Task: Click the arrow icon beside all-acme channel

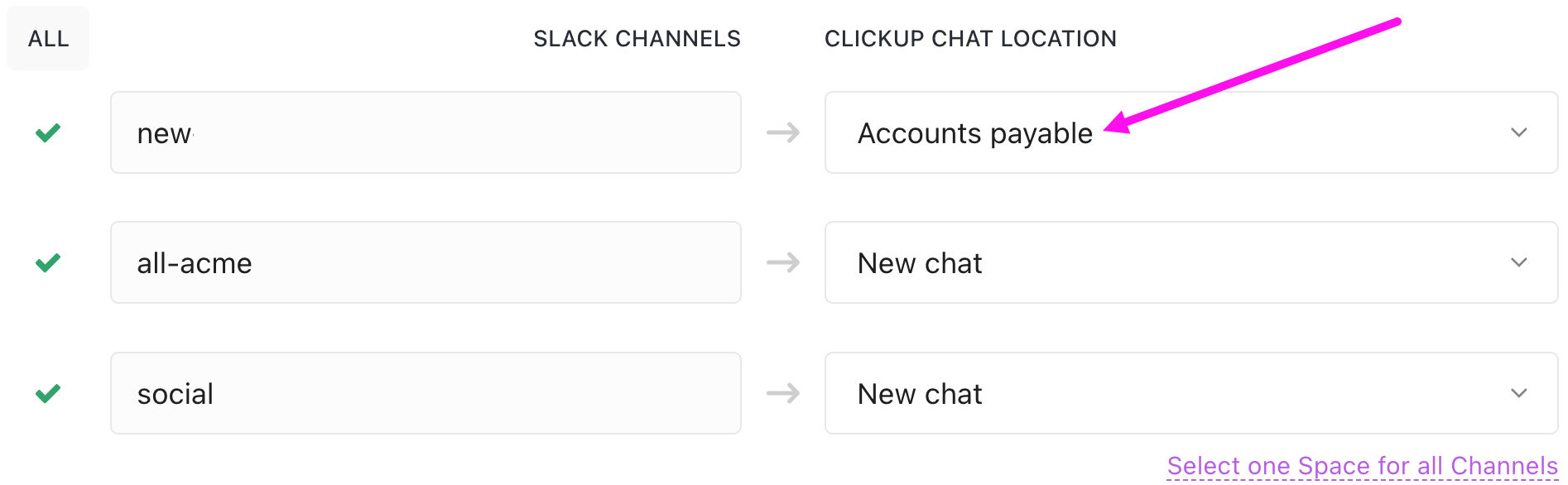Action: [x=782, y=262]
